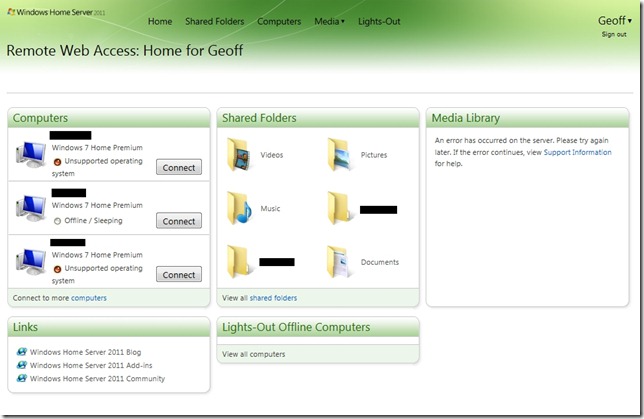Open the Support Information link
Image resolution: width=644 pixels, height=419 pixels.
[577, 153]
